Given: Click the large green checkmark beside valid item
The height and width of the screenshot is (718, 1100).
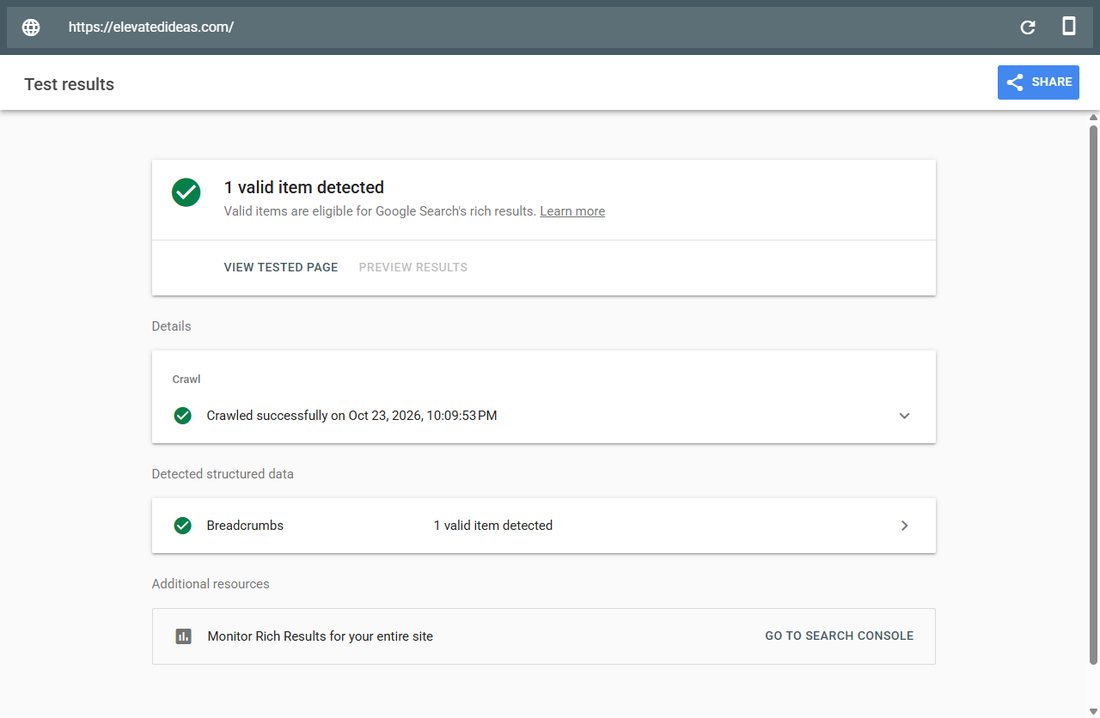Looking at the screenshot, I should [186, 192].
